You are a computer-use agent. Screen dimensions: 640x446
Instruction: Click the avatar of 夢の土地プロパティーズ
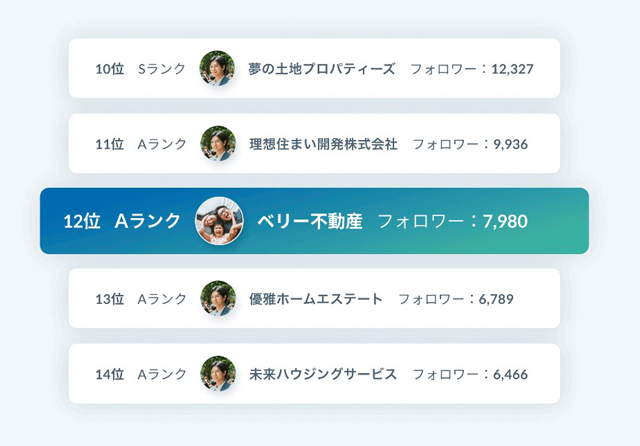click(x=217, y=68)
